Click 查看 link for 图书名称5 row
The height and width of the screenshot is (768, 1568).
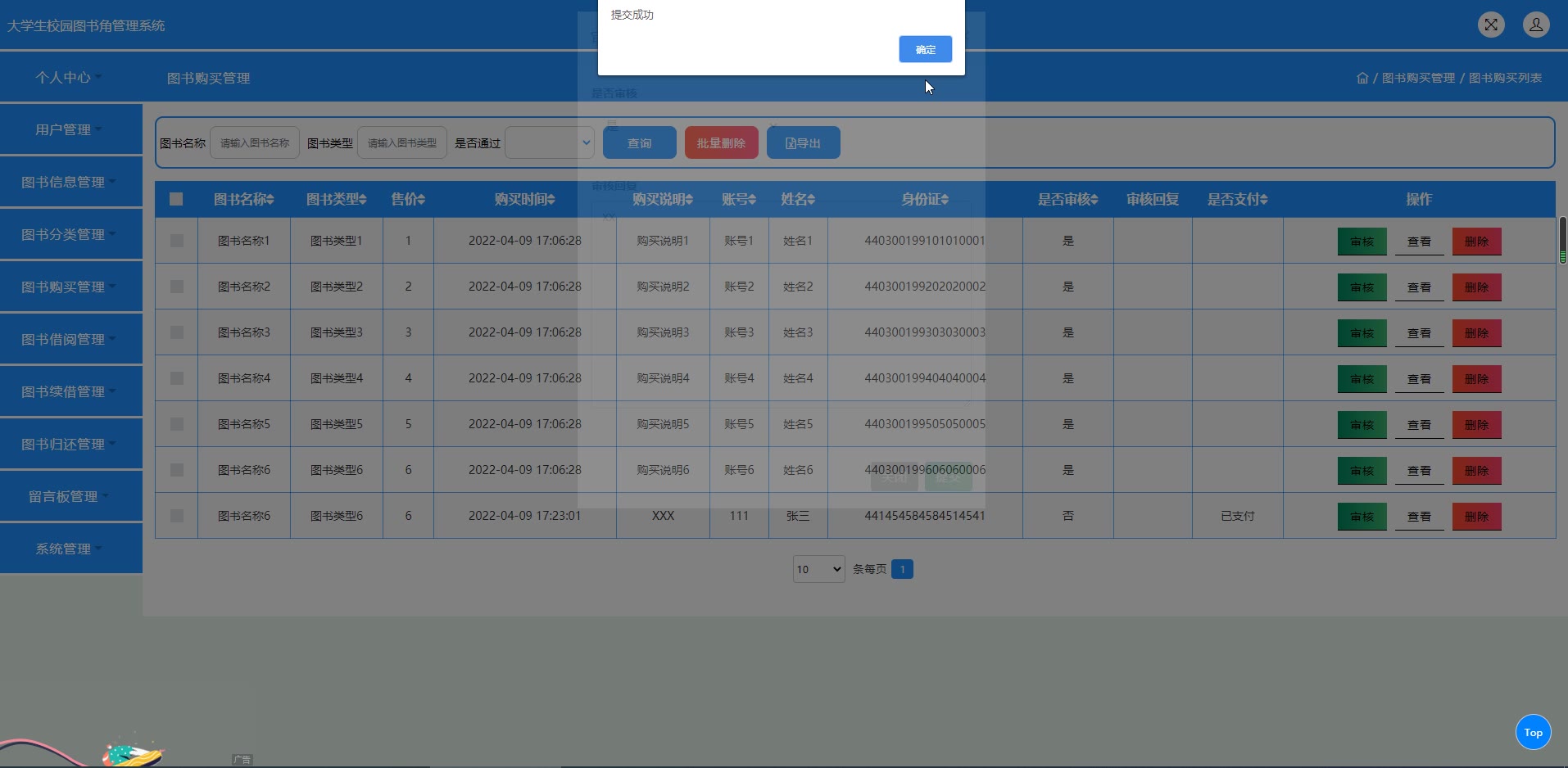[1420, 425]
